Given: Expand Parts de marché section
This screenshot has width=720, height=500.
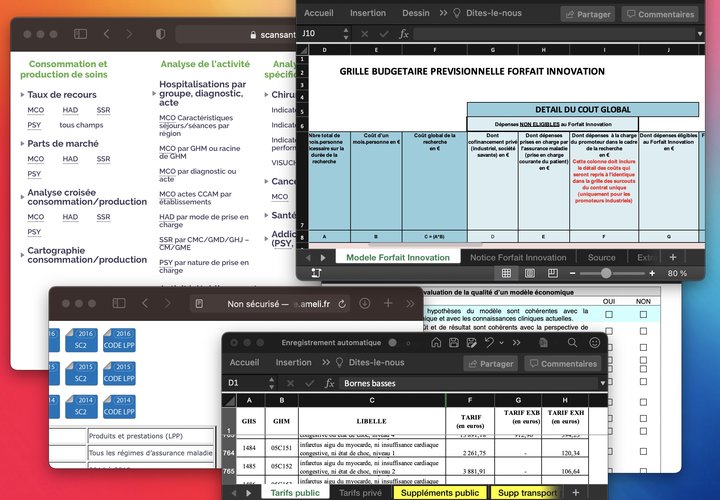Looking at the screenshot, I should point(22,143).
